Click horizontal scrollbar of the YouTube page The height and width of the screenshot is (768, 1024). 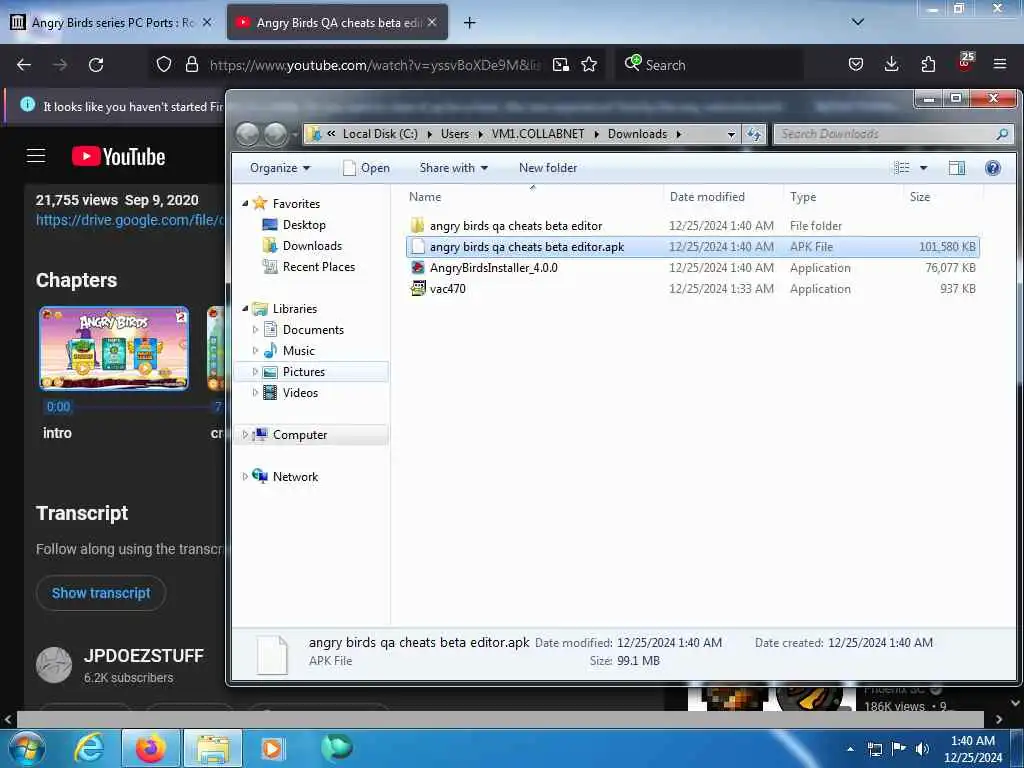(x=500, y=719)
